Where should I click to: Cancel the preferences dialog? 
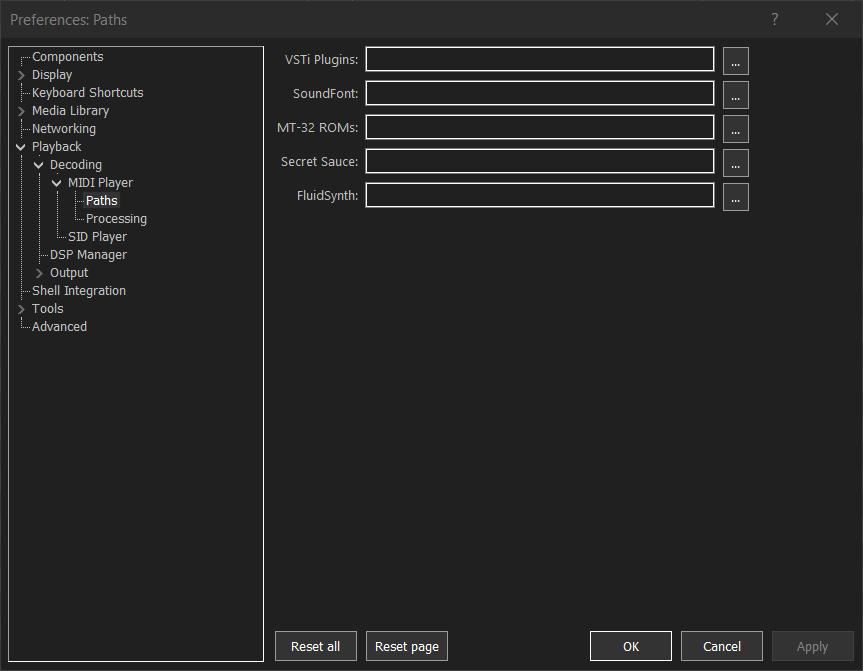(722, 646)
